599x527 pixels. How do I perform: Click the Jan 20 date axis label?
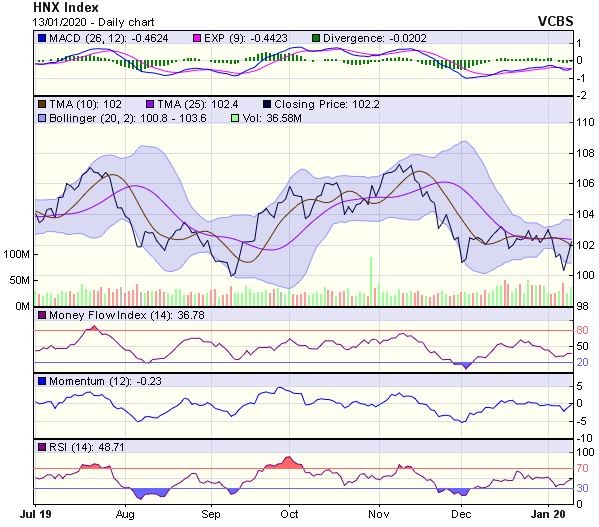[x=548, y=514]
